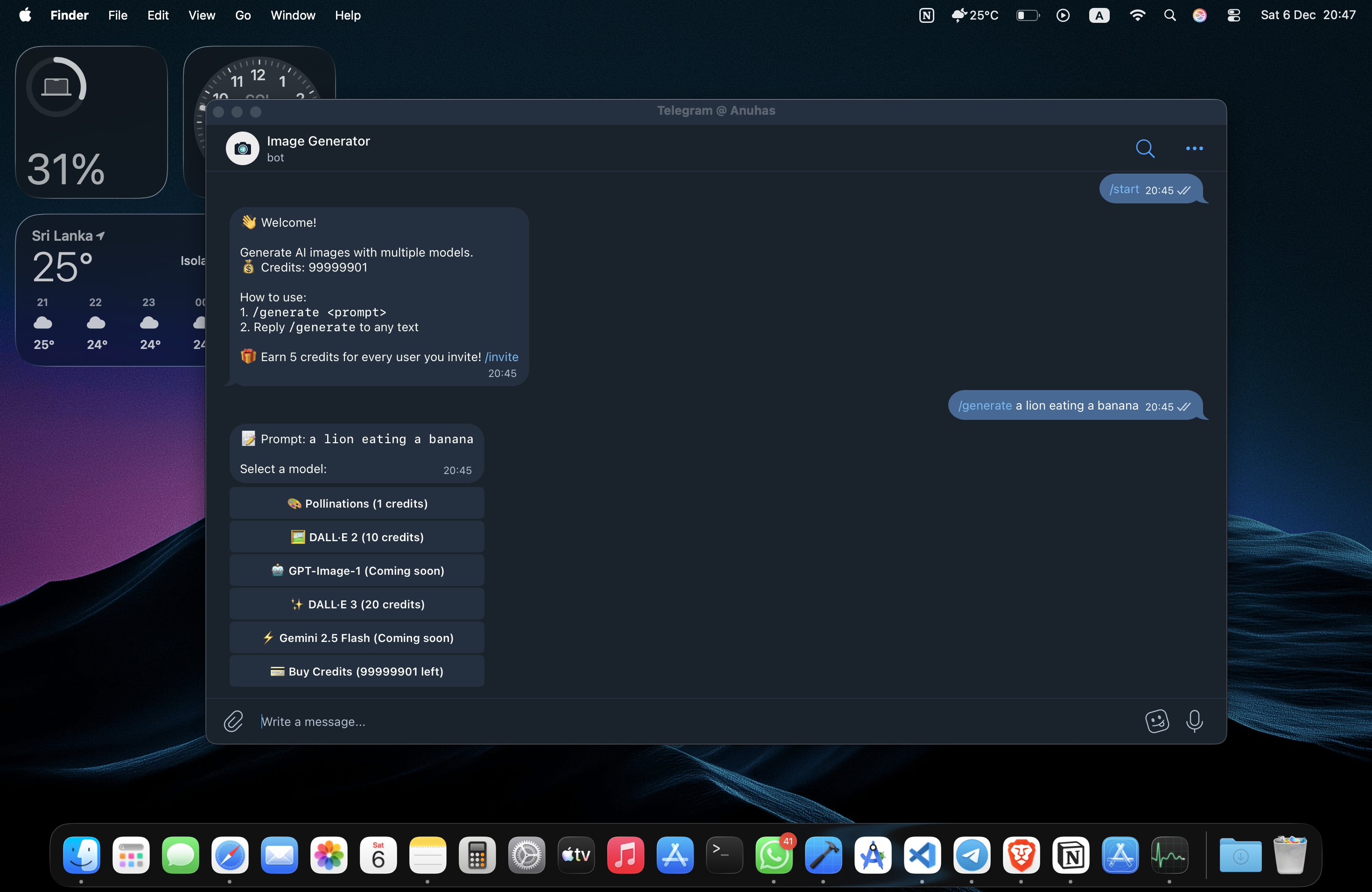The image size is (1372, 892).
Task: Click the attachment paperclip icon
Action: click(x=233, y=721)
